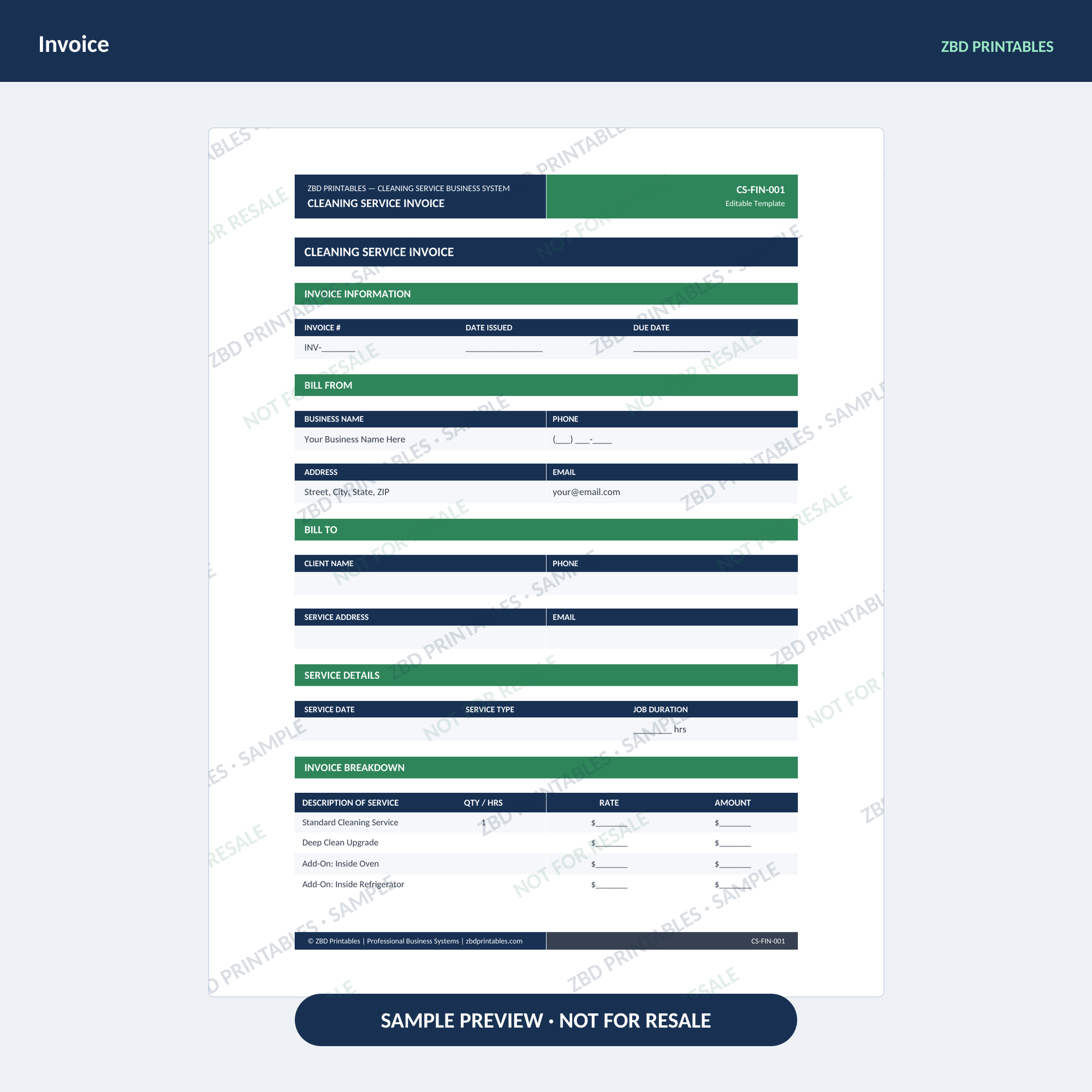1092x1092 pixels.
Task: Click the SERVICE TYPE column label
Action: coord(489,709)
